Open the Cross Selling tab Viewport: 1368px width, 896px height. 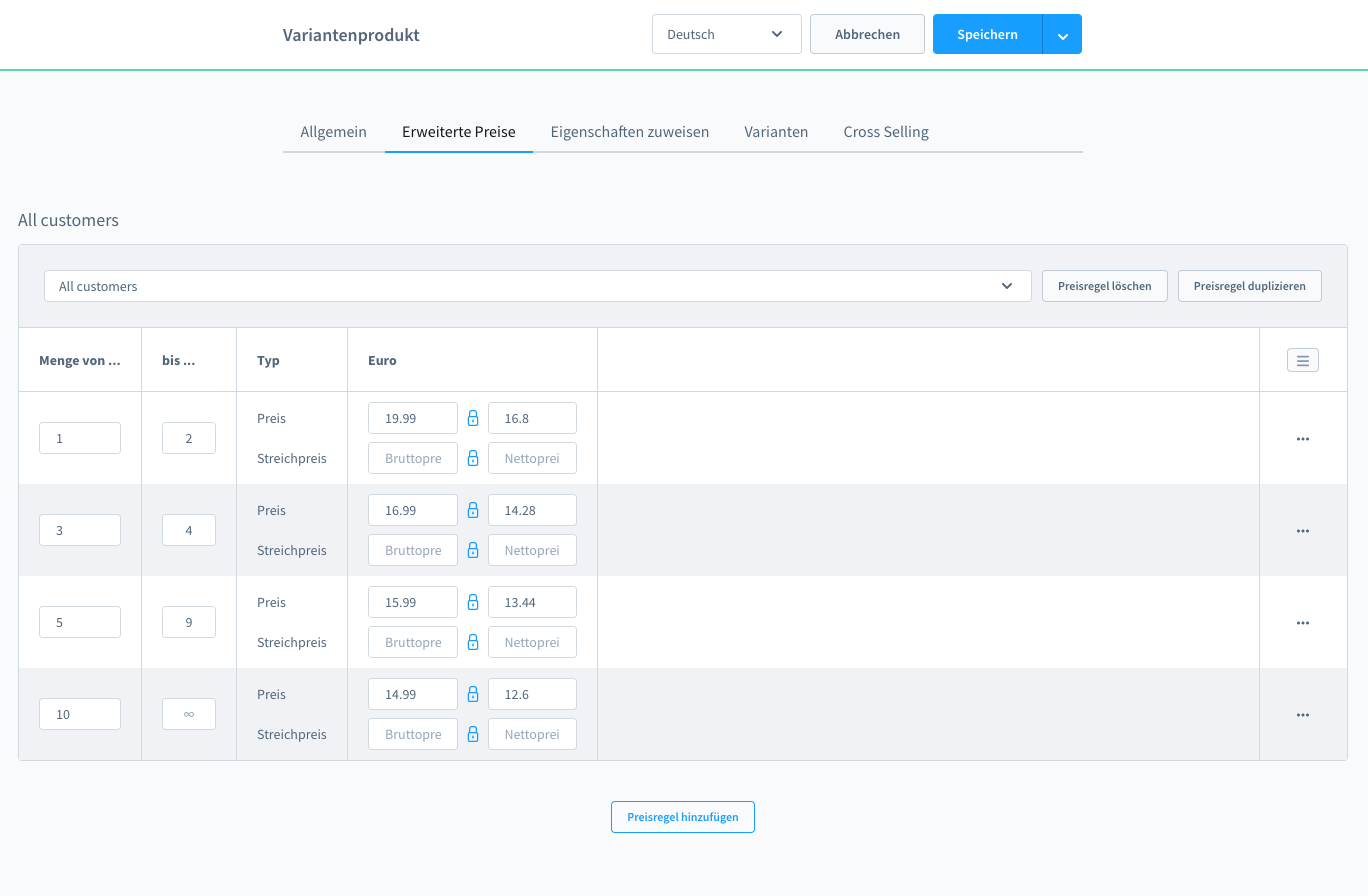click(886, 132)
